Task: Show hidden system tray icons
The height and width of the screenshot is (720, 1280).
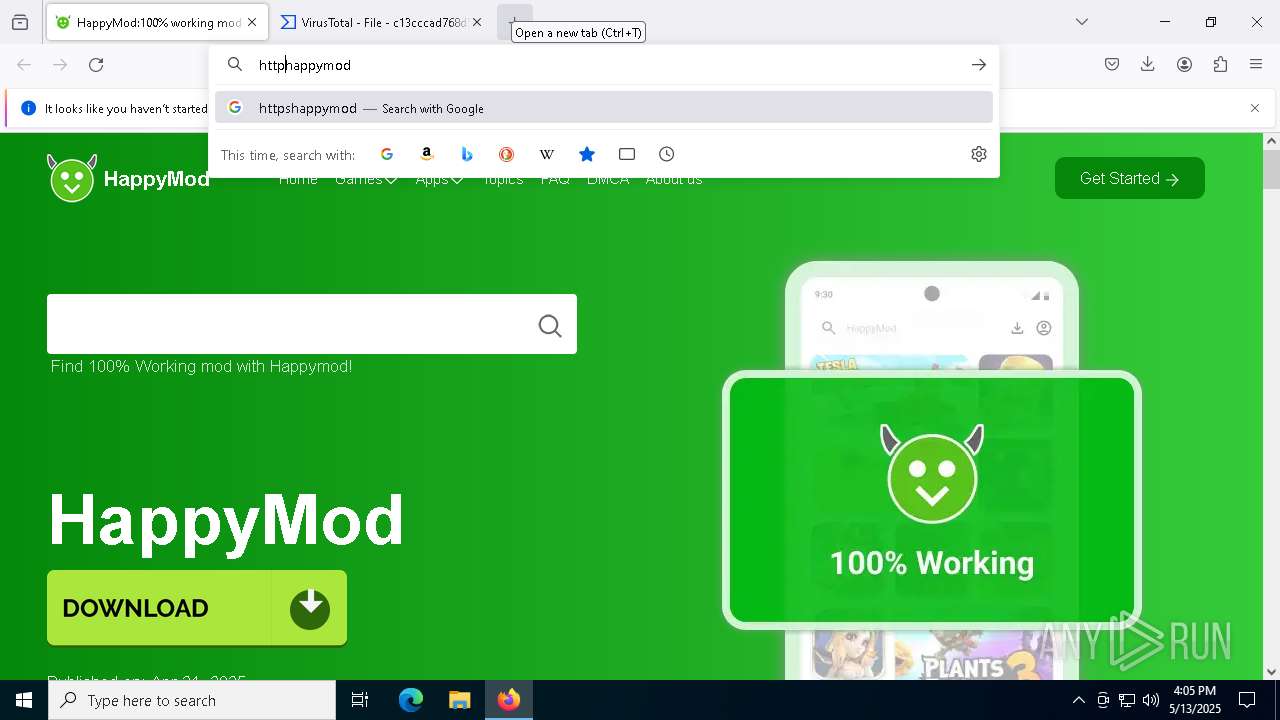Action: 1078,700
